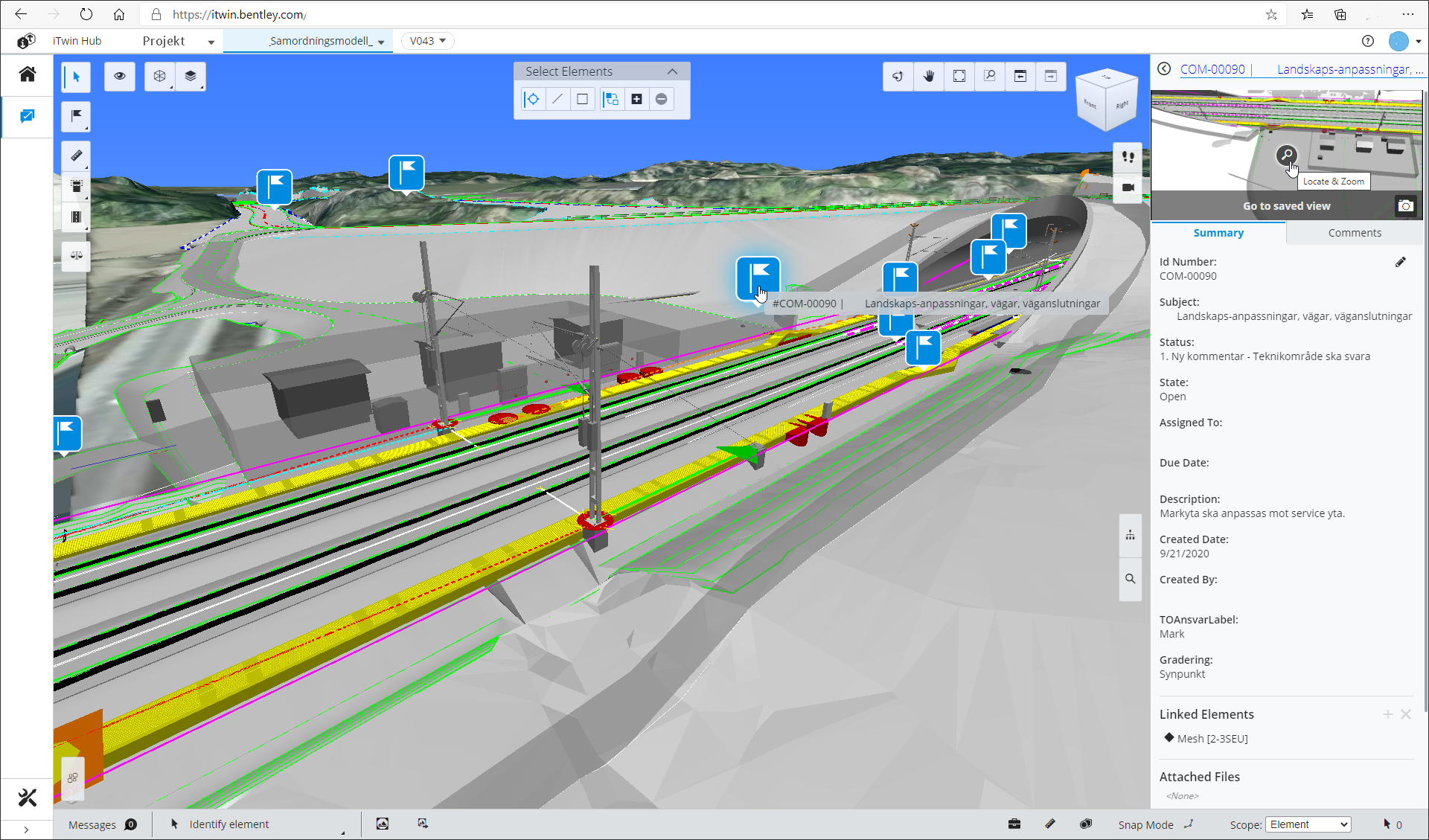Viewport: 1429px width, 840px height.
Task: Open the V043 version dropdown
Action: click(427, 41)
